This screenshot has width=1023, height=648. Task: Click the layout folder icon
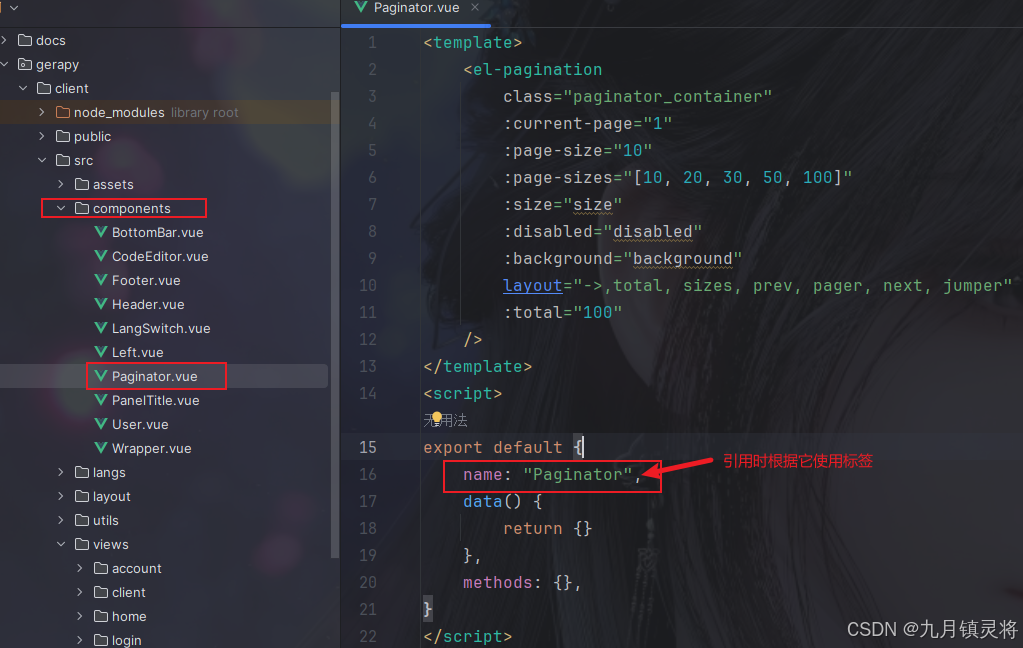[x=82, y=496]
